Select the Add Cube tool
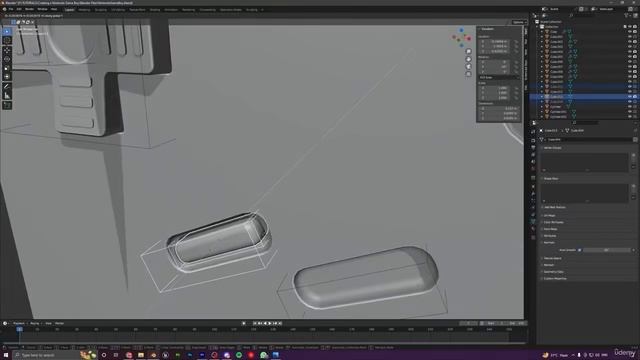This screenshot has width=640, height=360. pyautogui.click(x=7, y=106)
